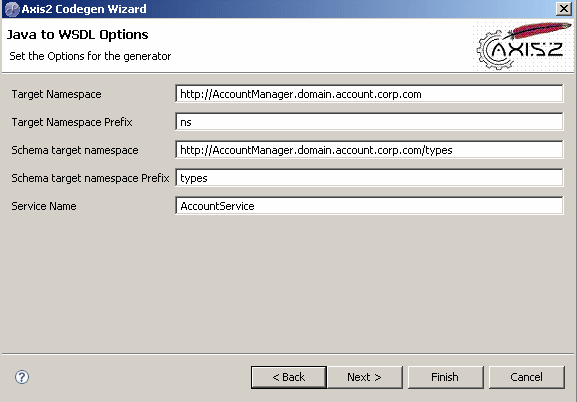Click the 'Java to WSDL Options' heading
Viewport: 577px width, 402px height.
[78, 35]
